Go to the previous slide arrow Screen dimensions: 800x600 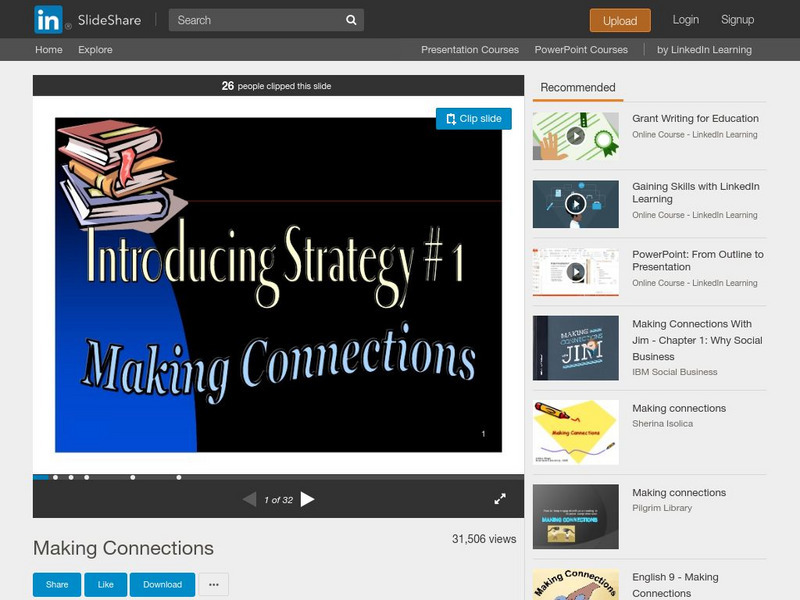coord(249,499)
